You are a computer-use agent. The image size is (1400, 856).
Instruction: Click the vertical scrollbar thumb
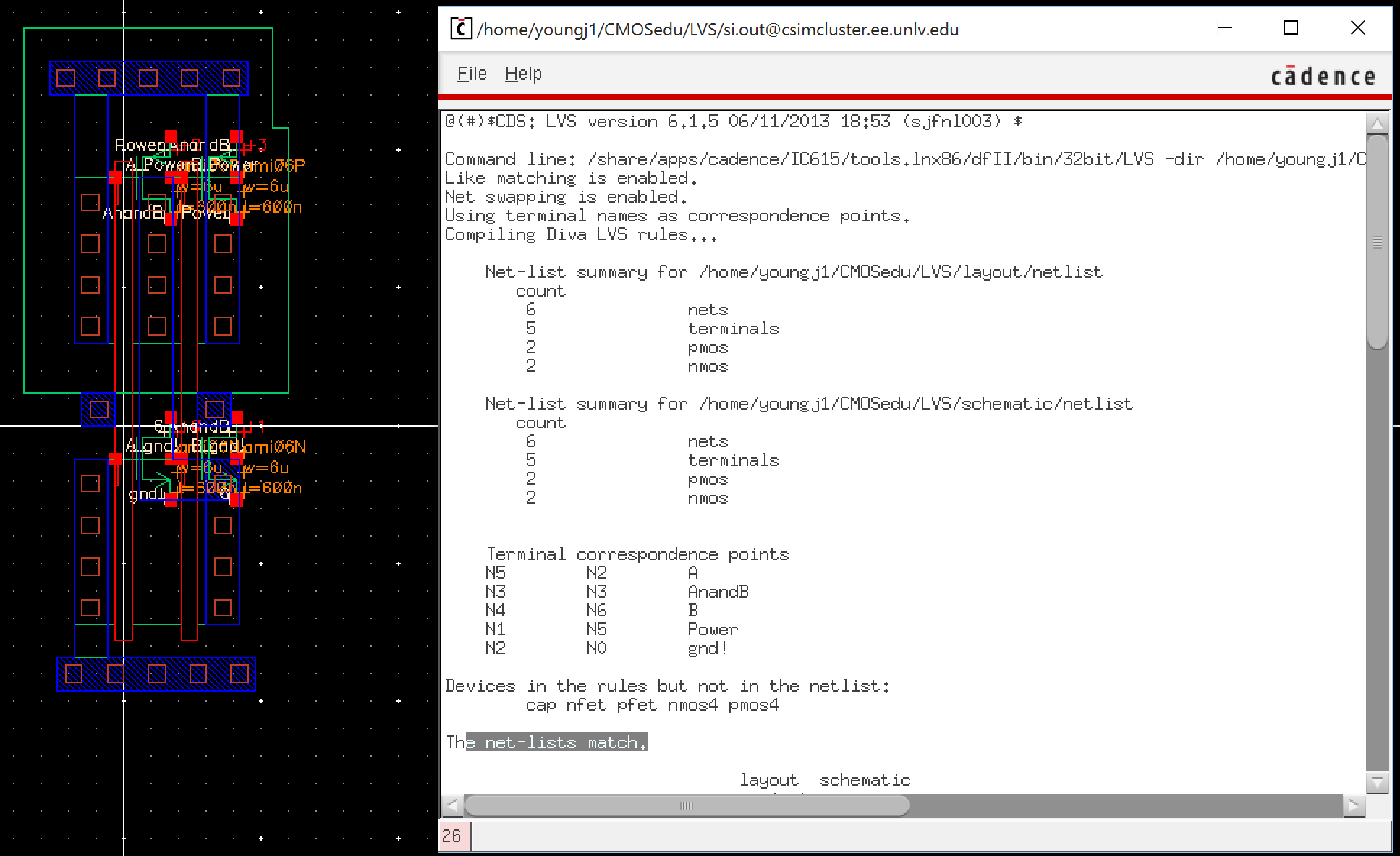(1377, 242)
